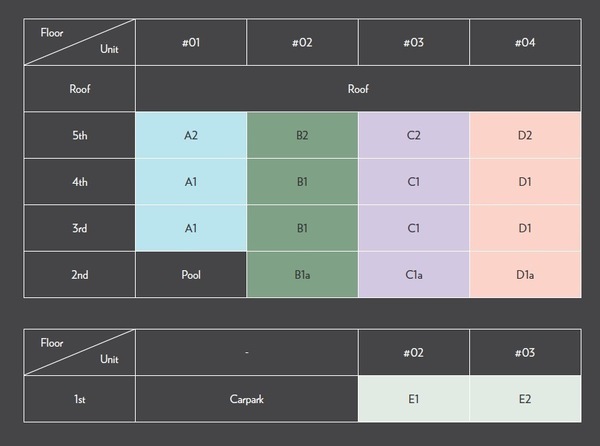This screenshot has width=600, height=446.
Task: Select unit A1 on the 4th floor
Action: (191, 182)
